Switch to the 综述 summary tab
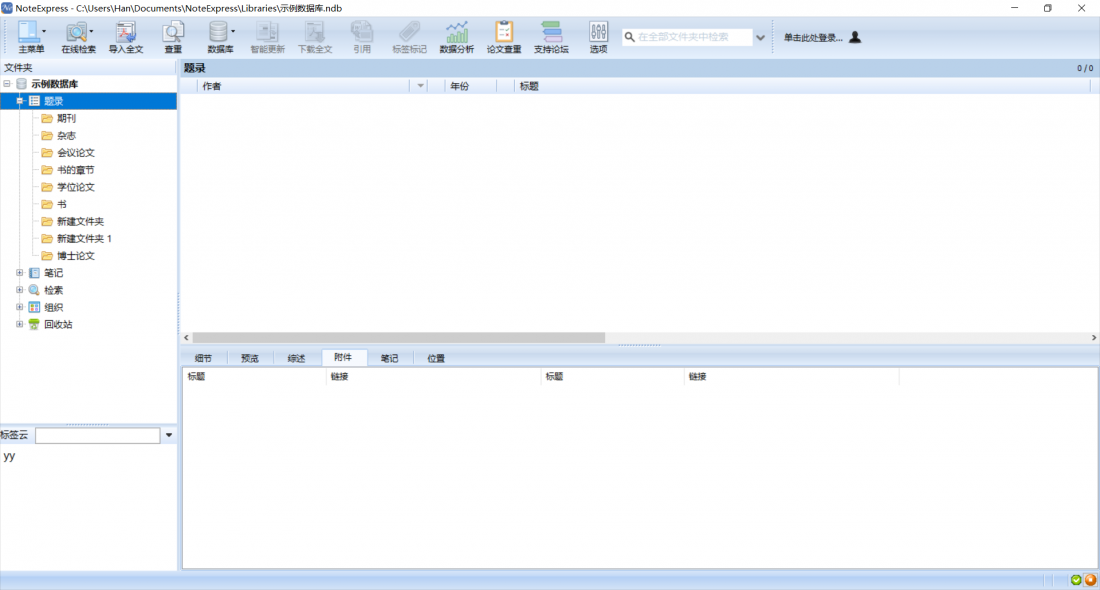The image size is (1100, 590). [296, 358]
